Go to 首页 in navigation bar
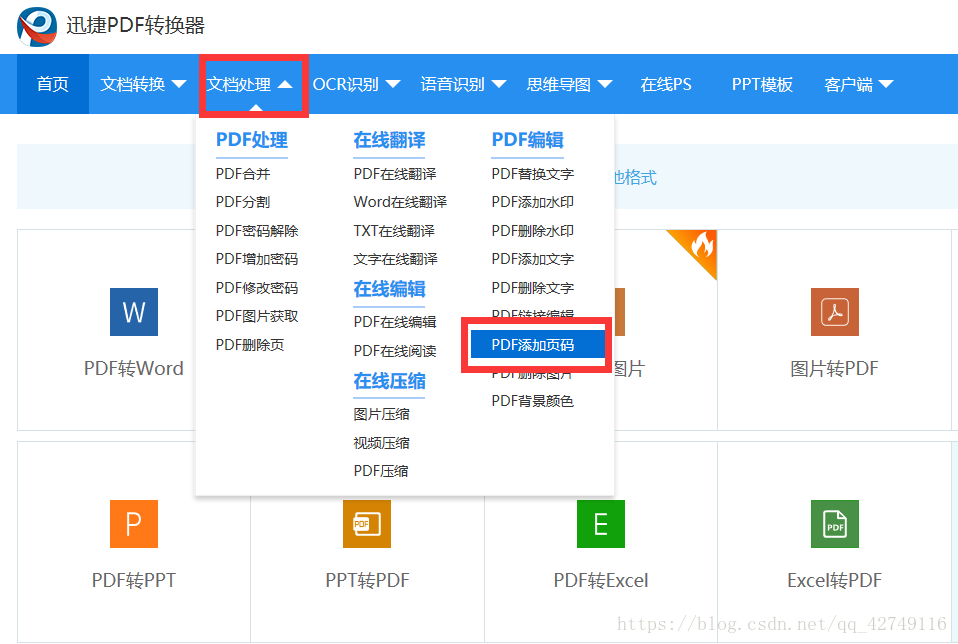The image size is (958, 644). [53, 84]
